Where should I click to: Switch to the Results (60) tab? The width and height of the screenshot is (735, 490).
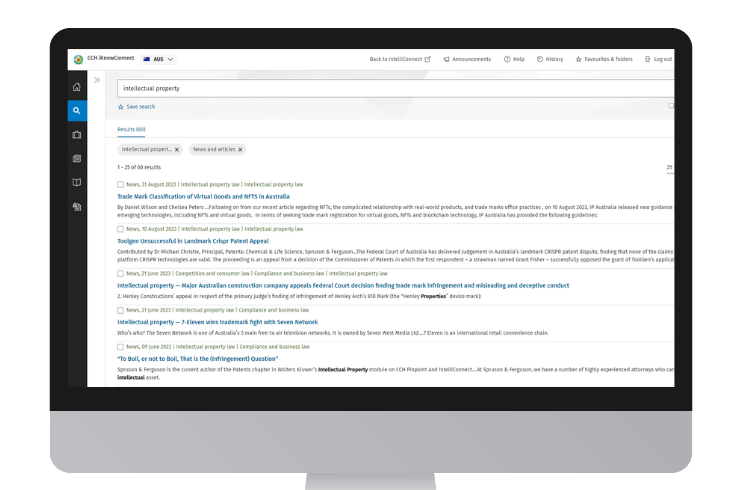point(131,129)
